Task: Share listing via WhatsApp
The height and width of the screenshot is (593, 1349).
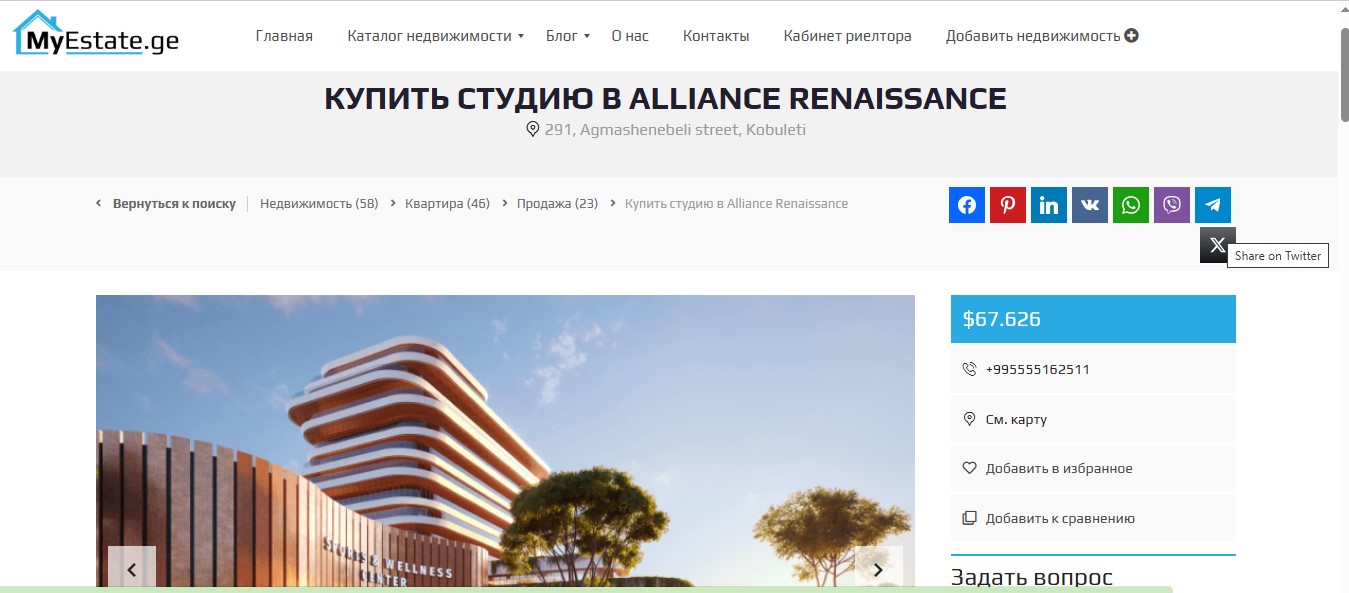Action: pyautogui.click(x=1131, y=205)
